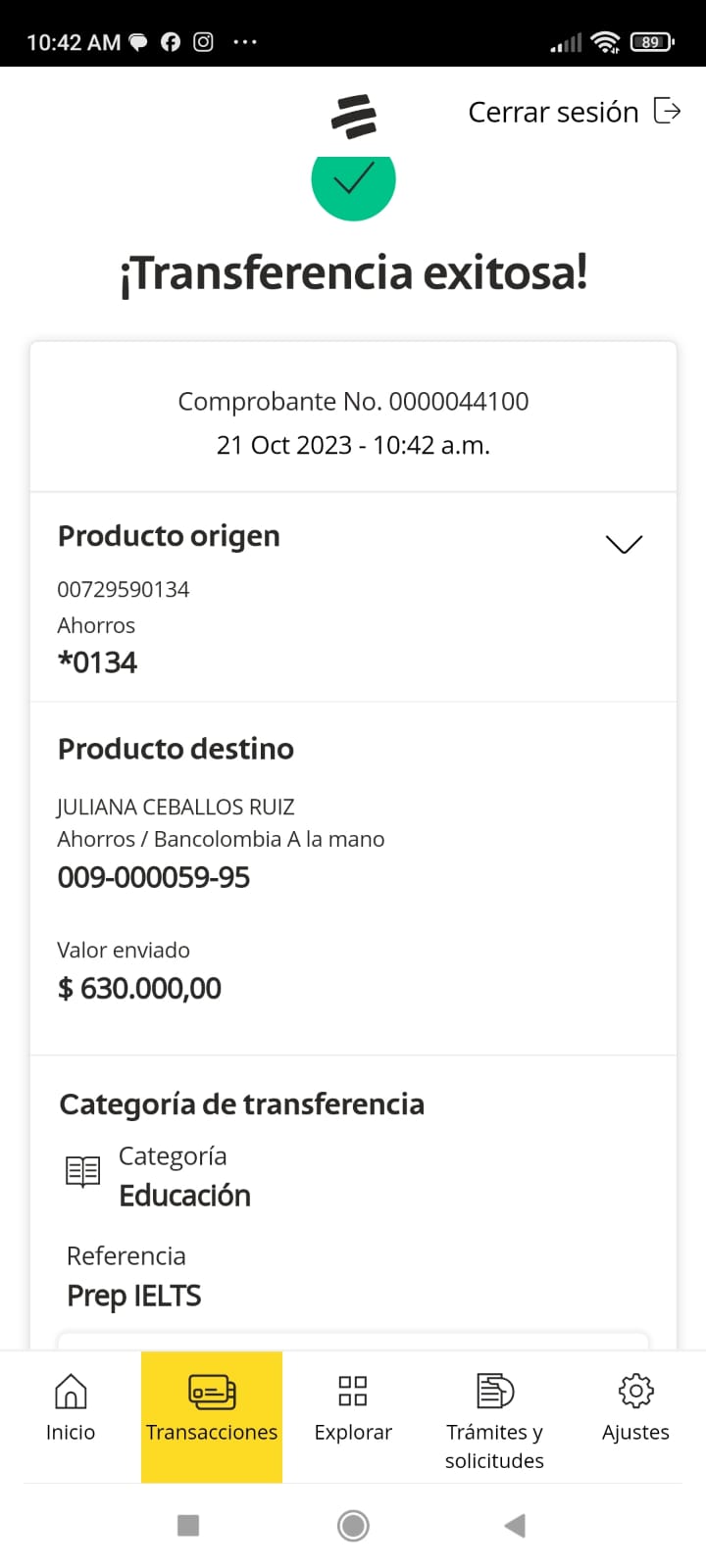Tap the green success checkmark icon

[353, 181]
